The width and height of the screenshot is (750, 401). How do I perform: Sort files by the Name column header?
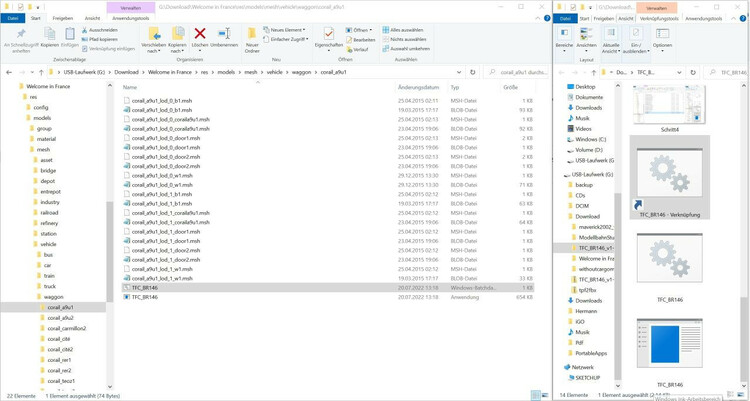pos(130,87)
